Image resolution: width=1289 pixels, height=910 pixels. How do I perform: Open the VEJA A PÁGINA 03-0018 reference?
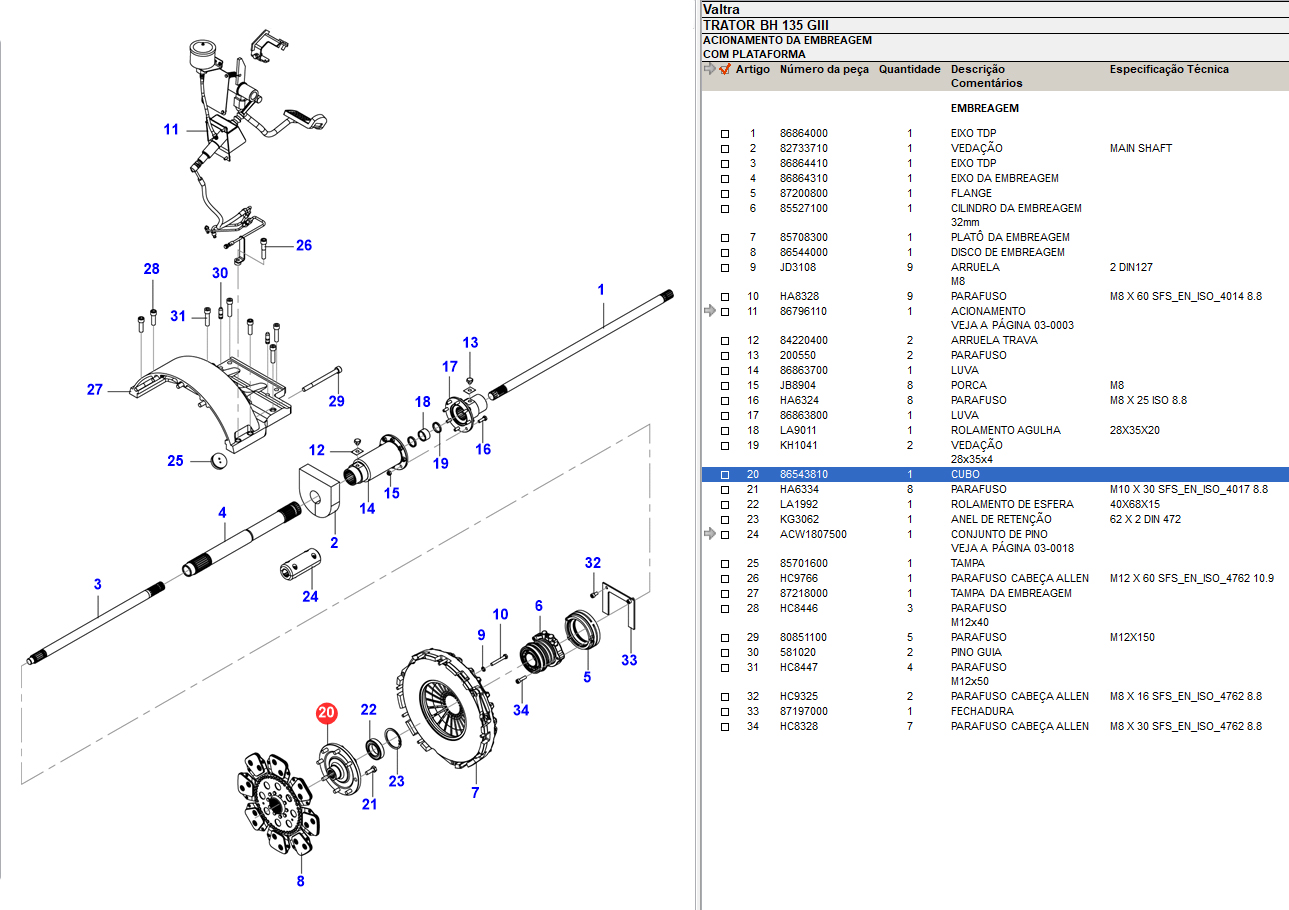click(1011, 549)
